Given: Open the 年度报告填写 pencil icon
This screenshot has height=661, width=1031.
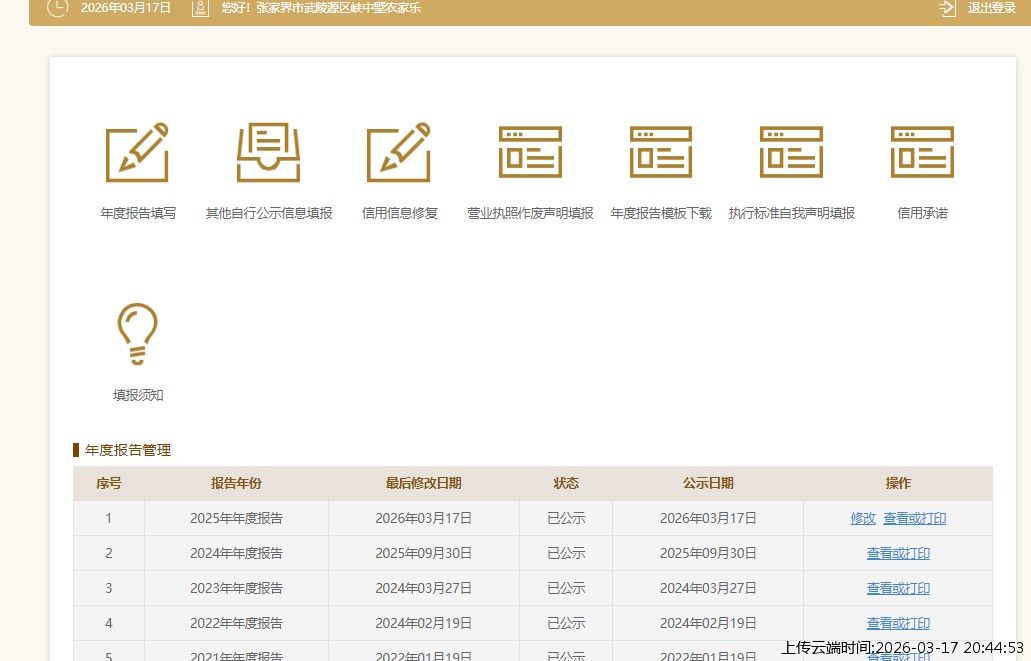Looking at the screenshot, I should click(x=137, y=152).
